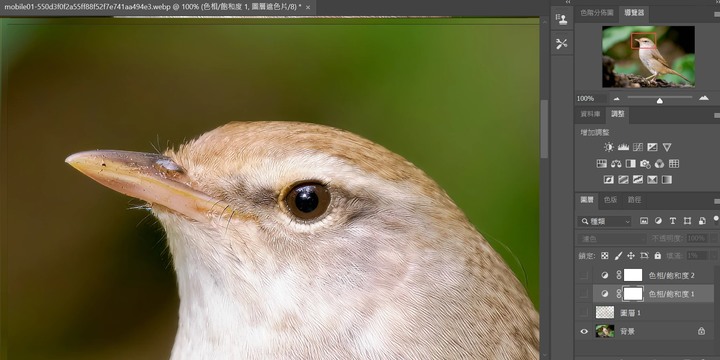The image size is (720, 360).
Task: Switch to the 路徑 tab
Action: [x=634, y=200]
